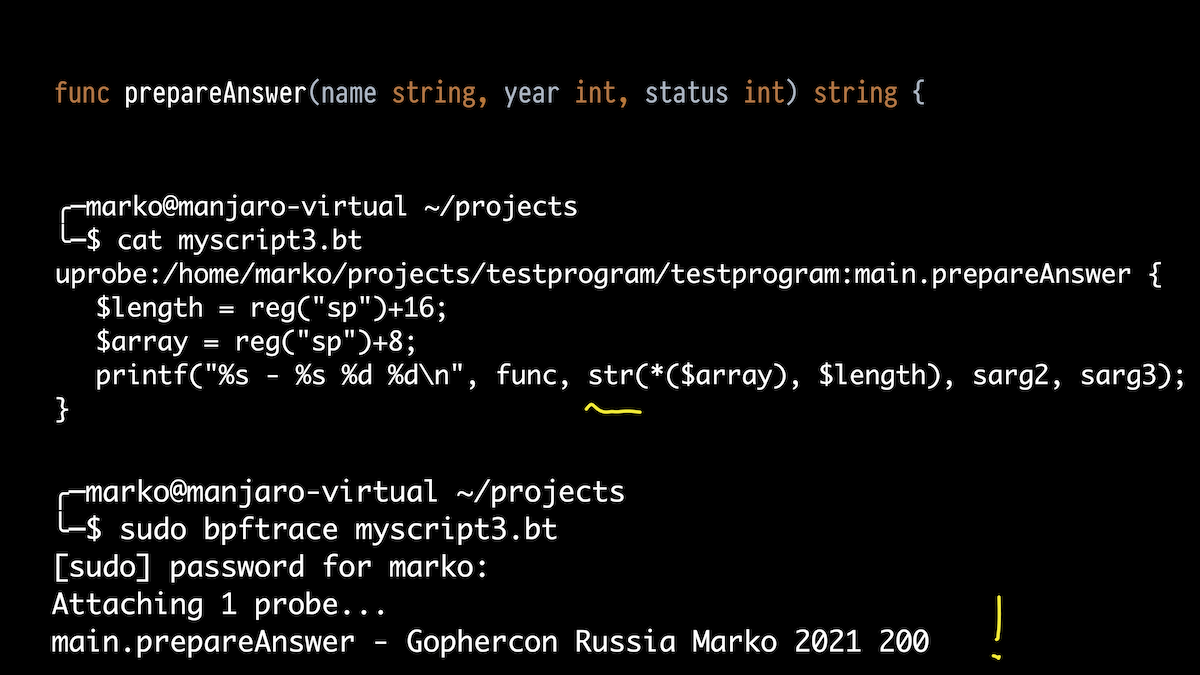Click the 'Attaching 1 probe...' output line
This screenshot has width=1200, height=675.
coord(218,605)
